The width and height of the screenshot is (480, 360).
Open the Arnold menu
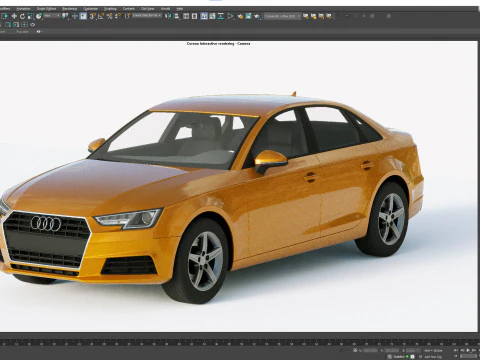(x=165, y=9)
